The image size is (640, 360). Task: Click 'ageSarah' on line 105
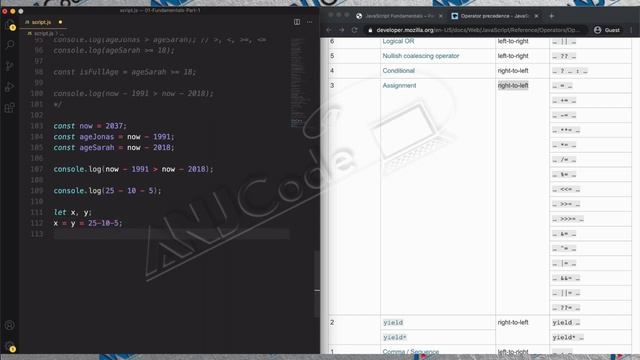(x=97, y=147)
